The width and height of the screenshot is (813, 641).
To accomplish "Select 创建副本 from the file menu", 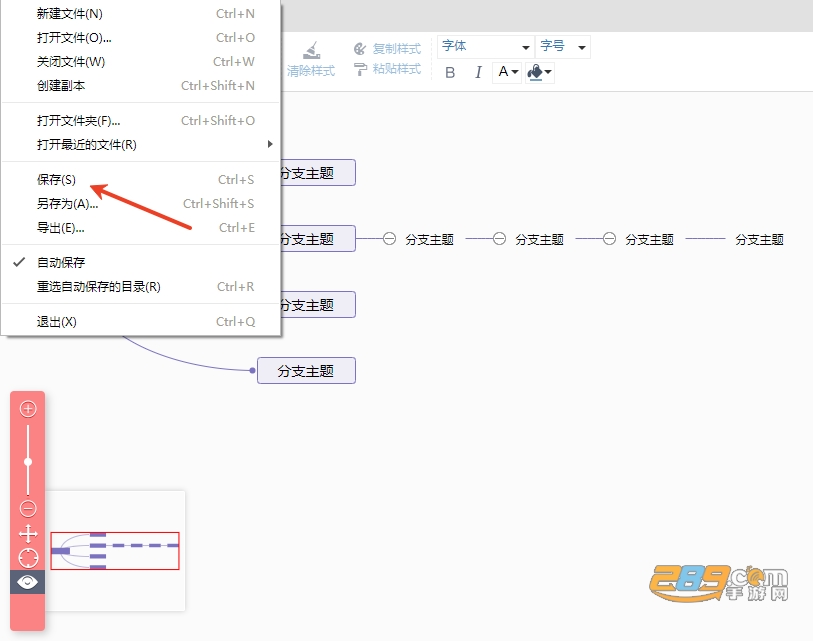I will click(x=141, y=86).
